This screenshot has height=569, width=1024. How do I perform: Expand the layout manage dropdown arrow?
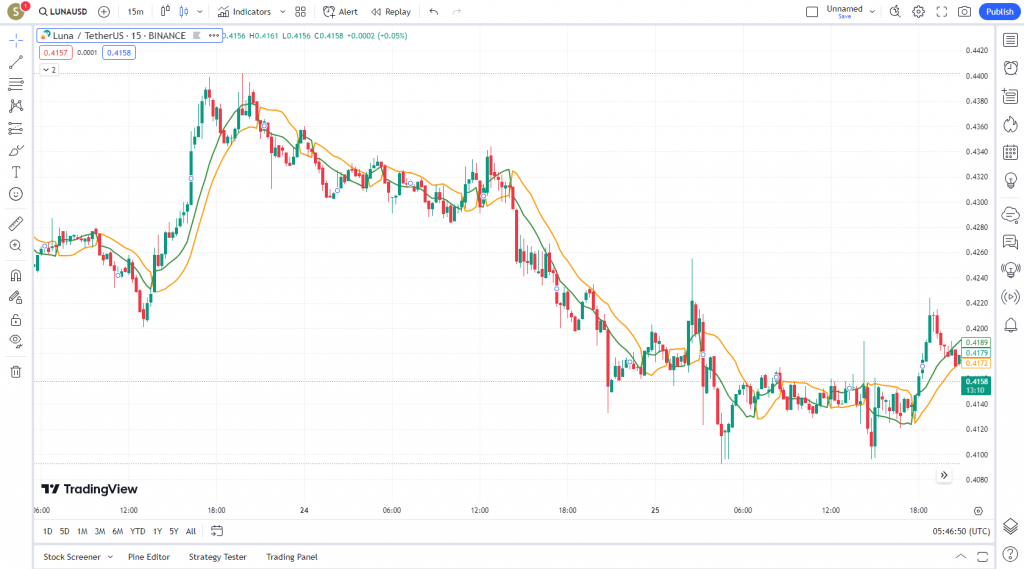tap(872, 12)
